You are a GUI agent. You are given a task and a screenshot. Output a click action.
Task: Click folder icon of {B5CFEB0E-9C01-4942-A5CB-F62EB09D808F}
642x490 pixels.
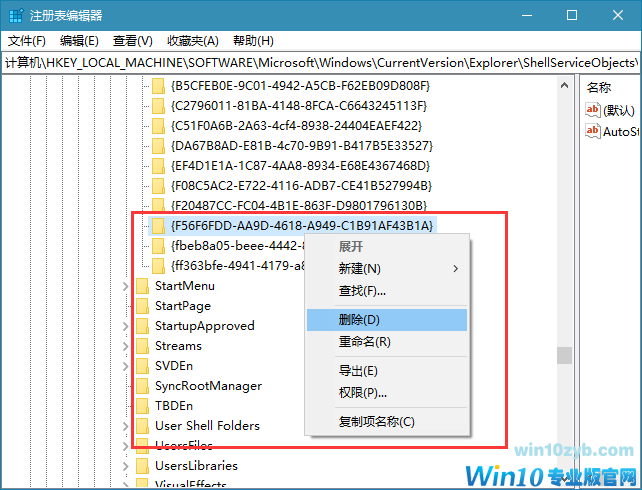(158, 86)
